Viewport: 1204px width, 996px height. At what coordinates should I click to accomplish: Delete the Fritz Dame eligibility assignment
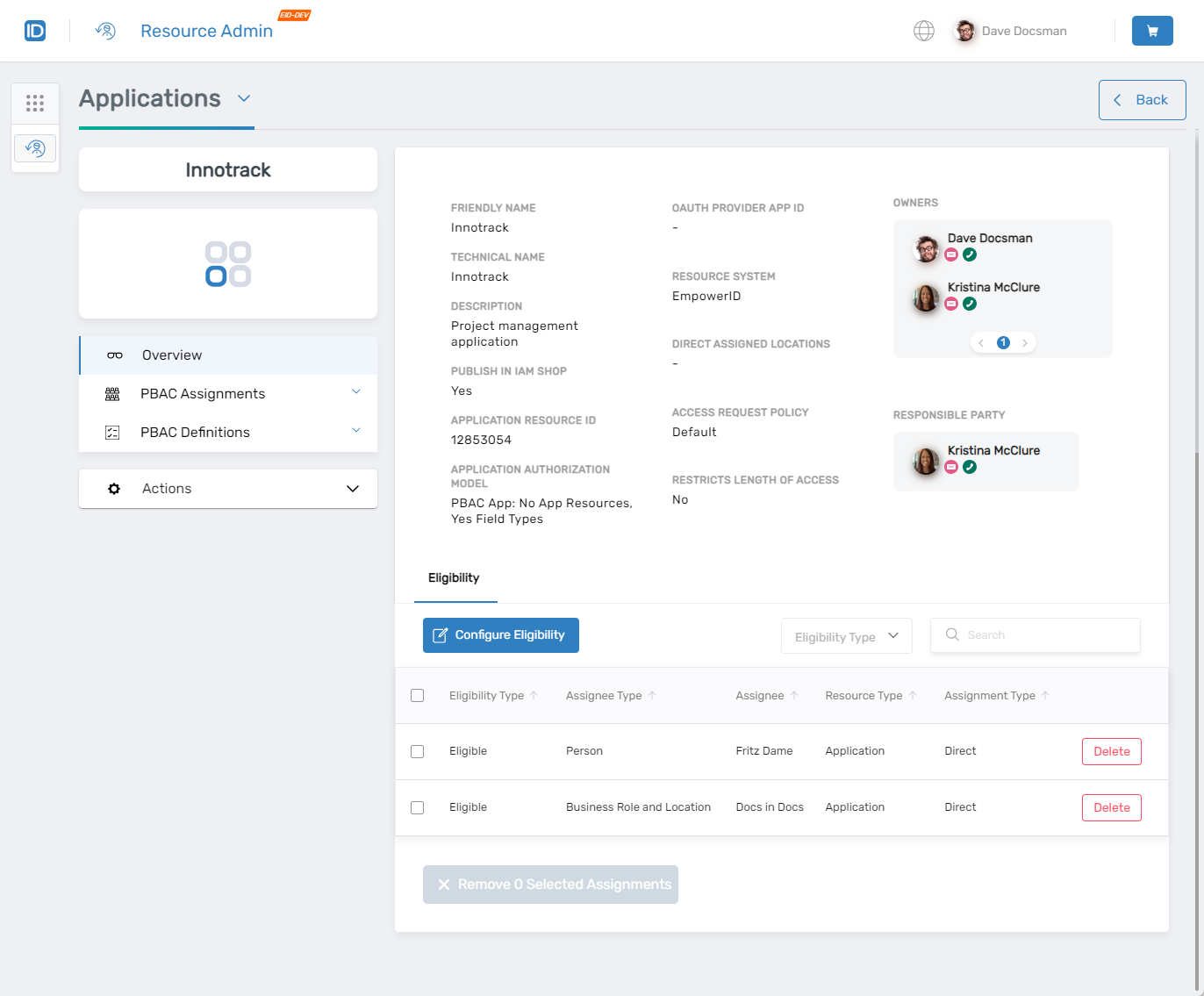1111,751
